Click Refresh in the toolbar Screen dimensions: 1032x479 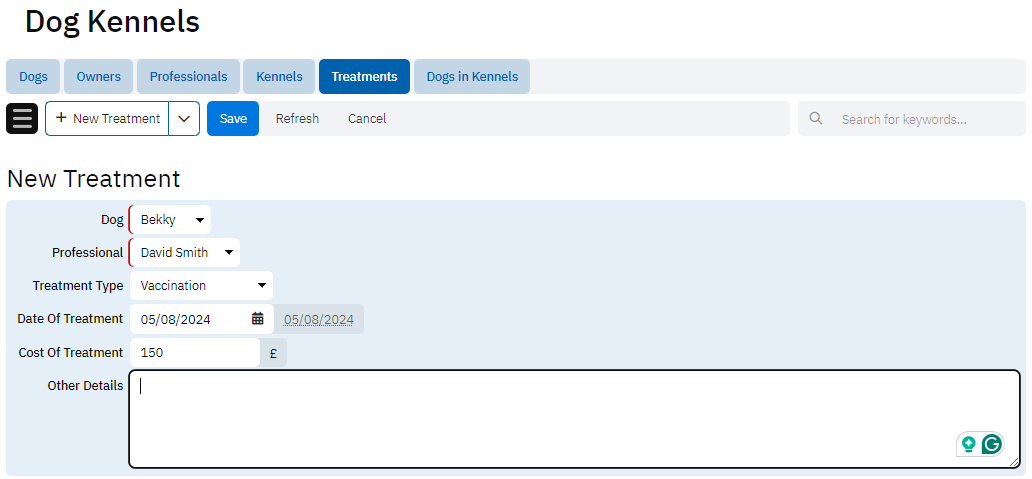coord(297,118)
